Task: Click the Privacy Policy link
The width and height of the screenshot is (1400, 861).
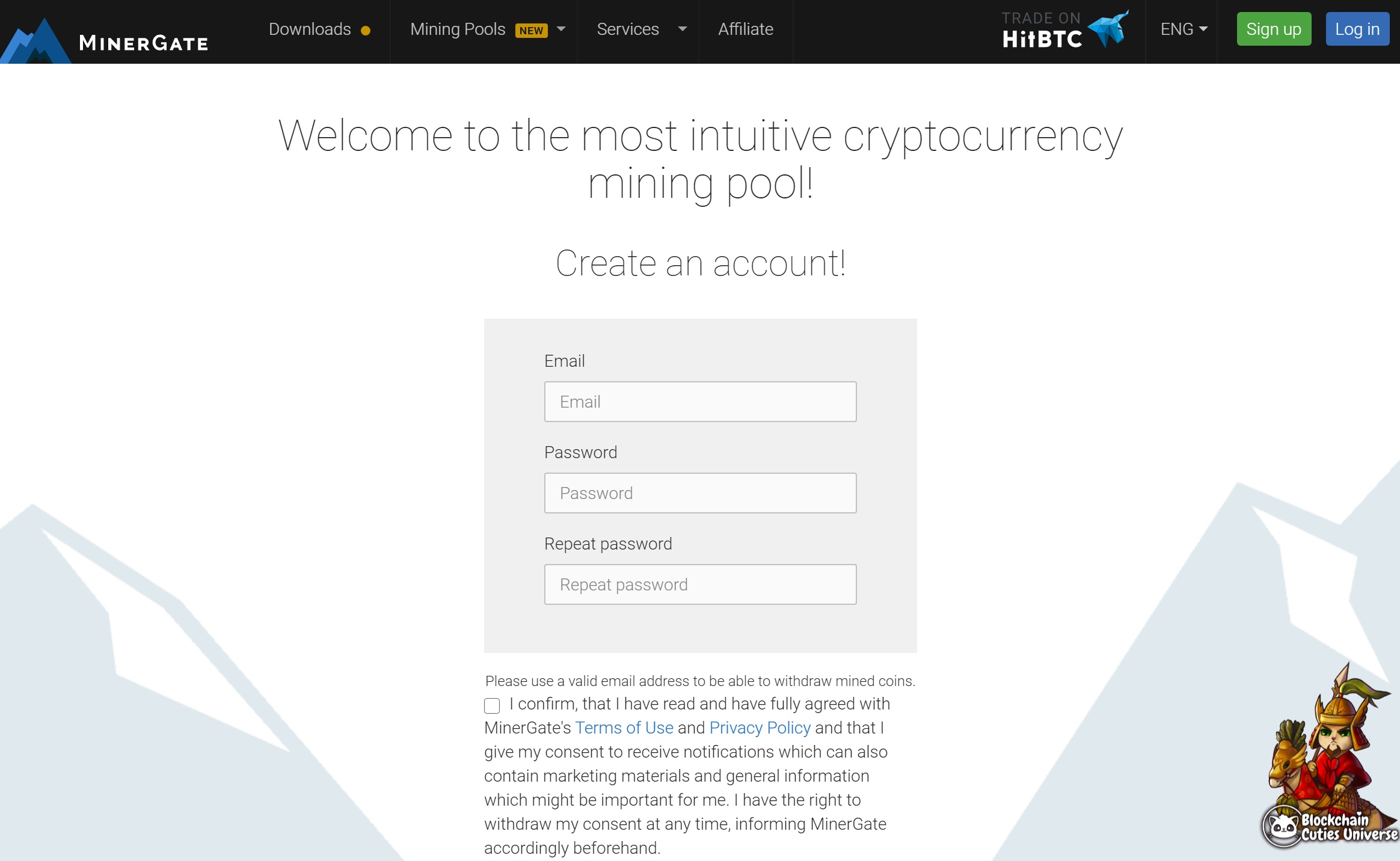Action: tap(760, 727)
